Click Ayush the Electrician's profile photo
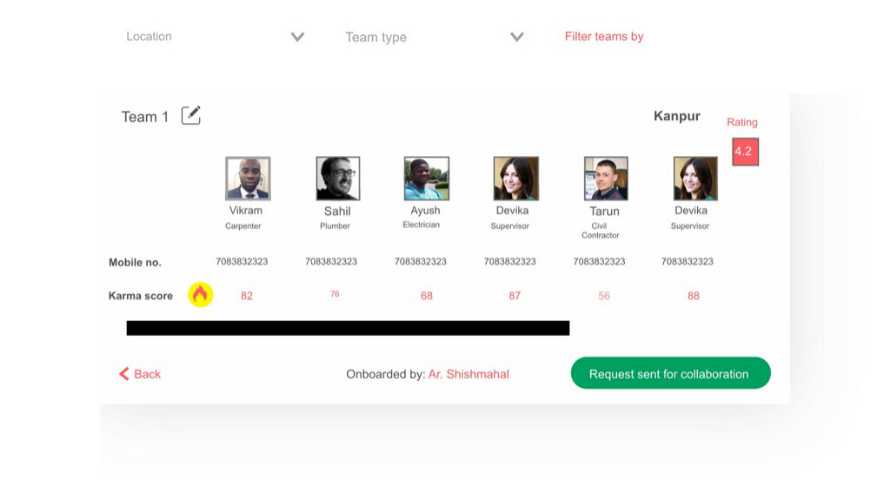Viewport: 890px width, 500px height. (426, 179)
